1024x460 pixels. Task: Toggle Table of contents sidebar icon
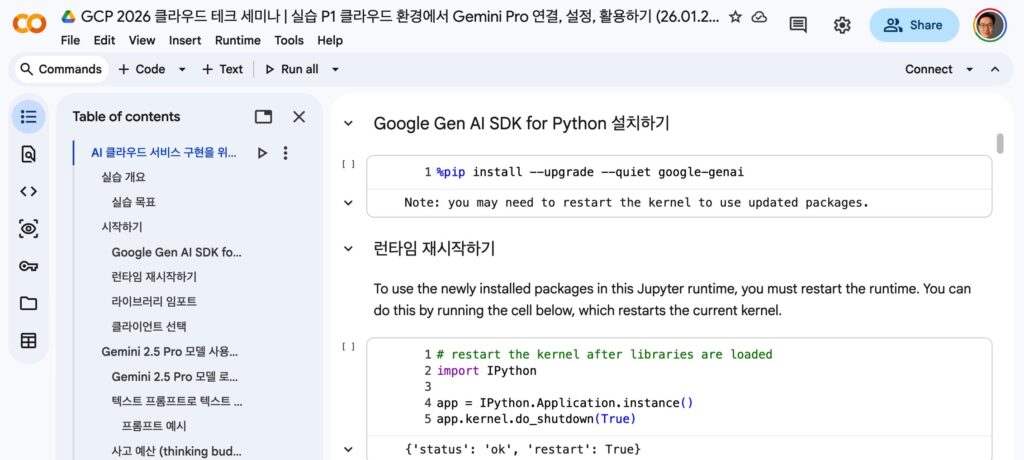(28, 117)
